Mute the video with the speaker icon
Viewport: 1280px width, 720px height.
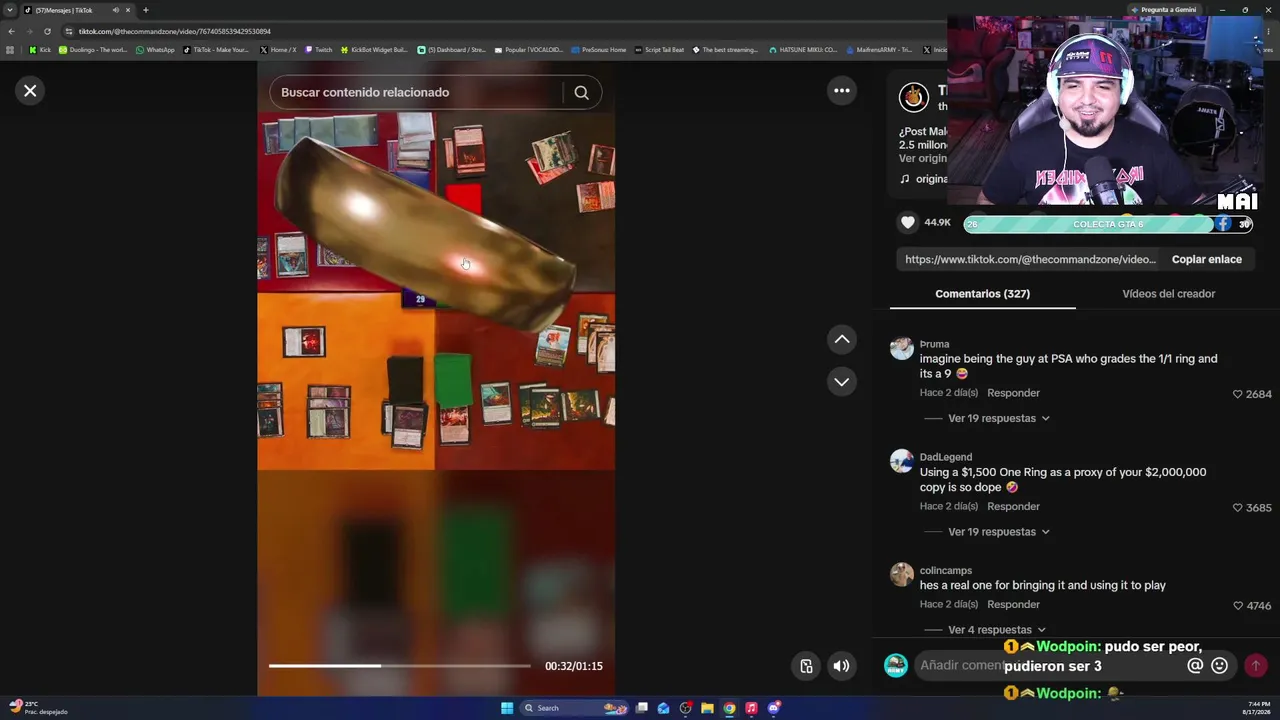pos(842,666)
